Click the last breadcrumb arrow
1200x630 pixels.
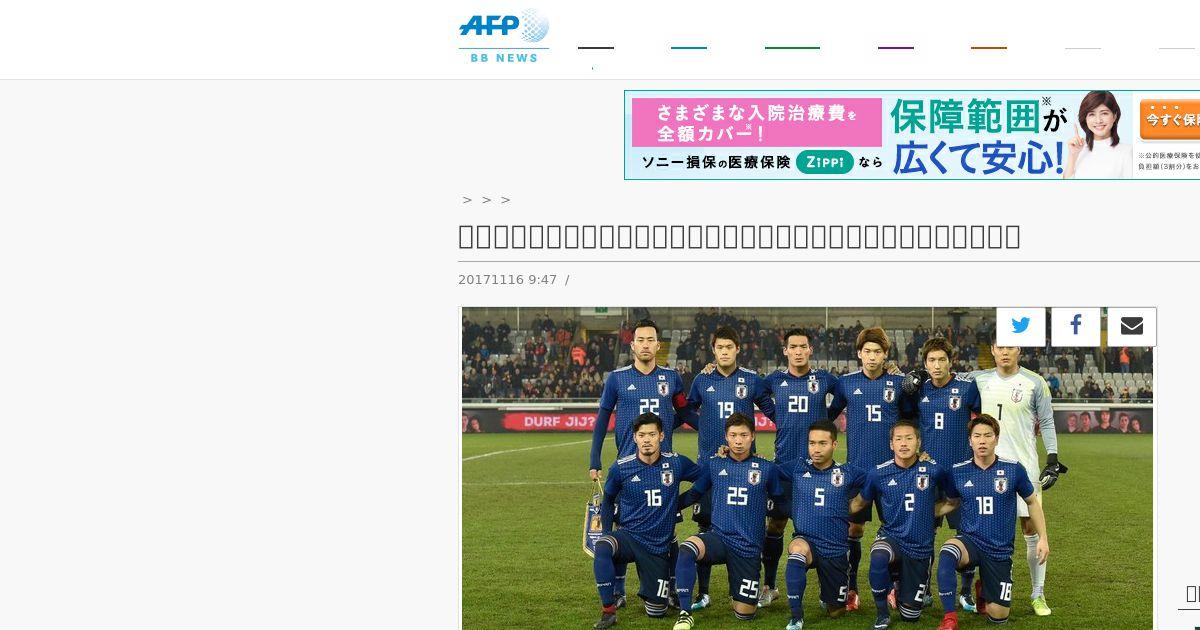click(505, 200)
